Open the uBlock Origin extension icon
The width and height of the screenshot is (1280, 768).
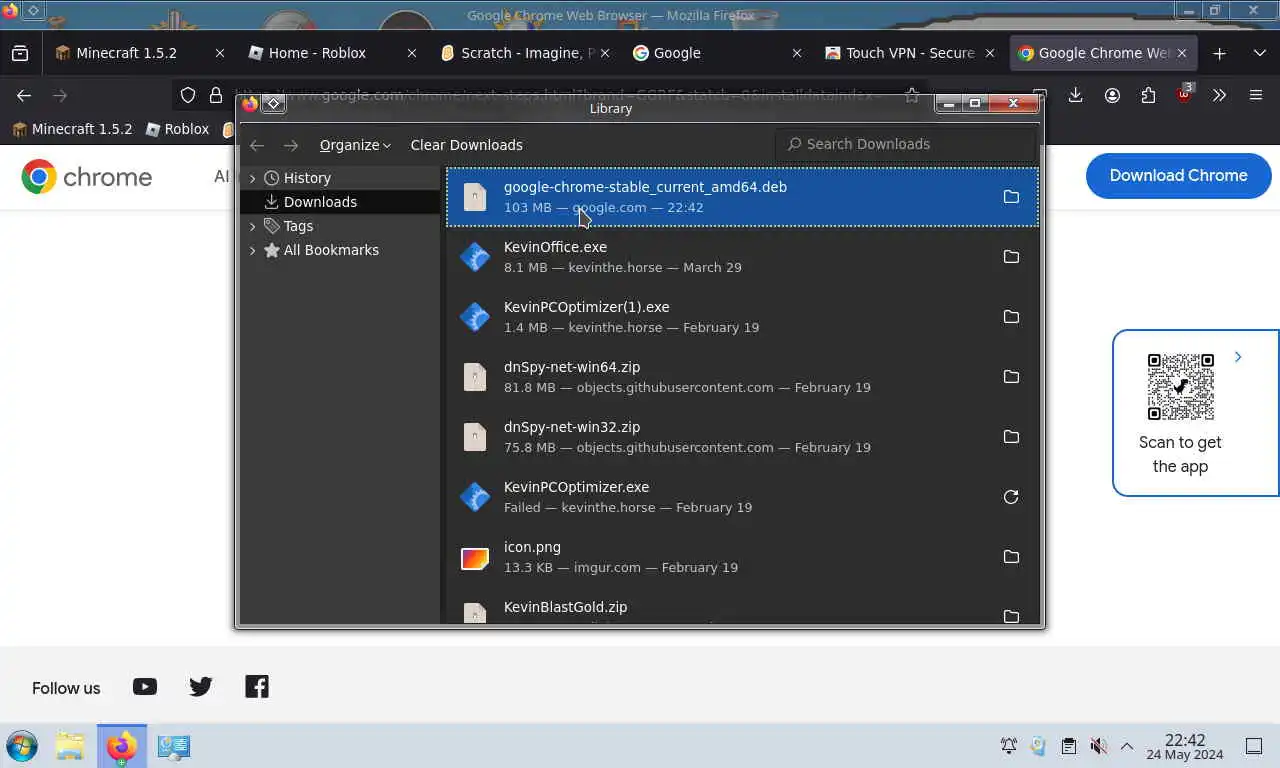(1185, 94)
